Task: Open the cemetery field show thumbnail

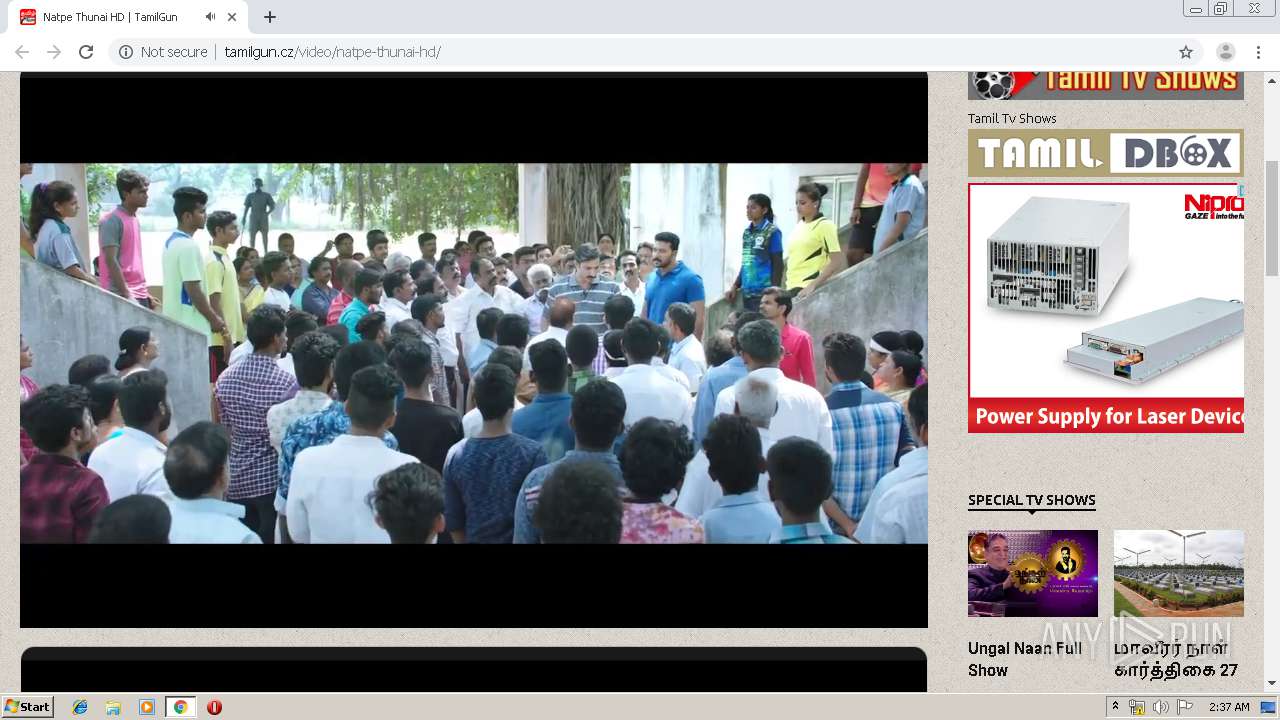Action: [1179, 573]
